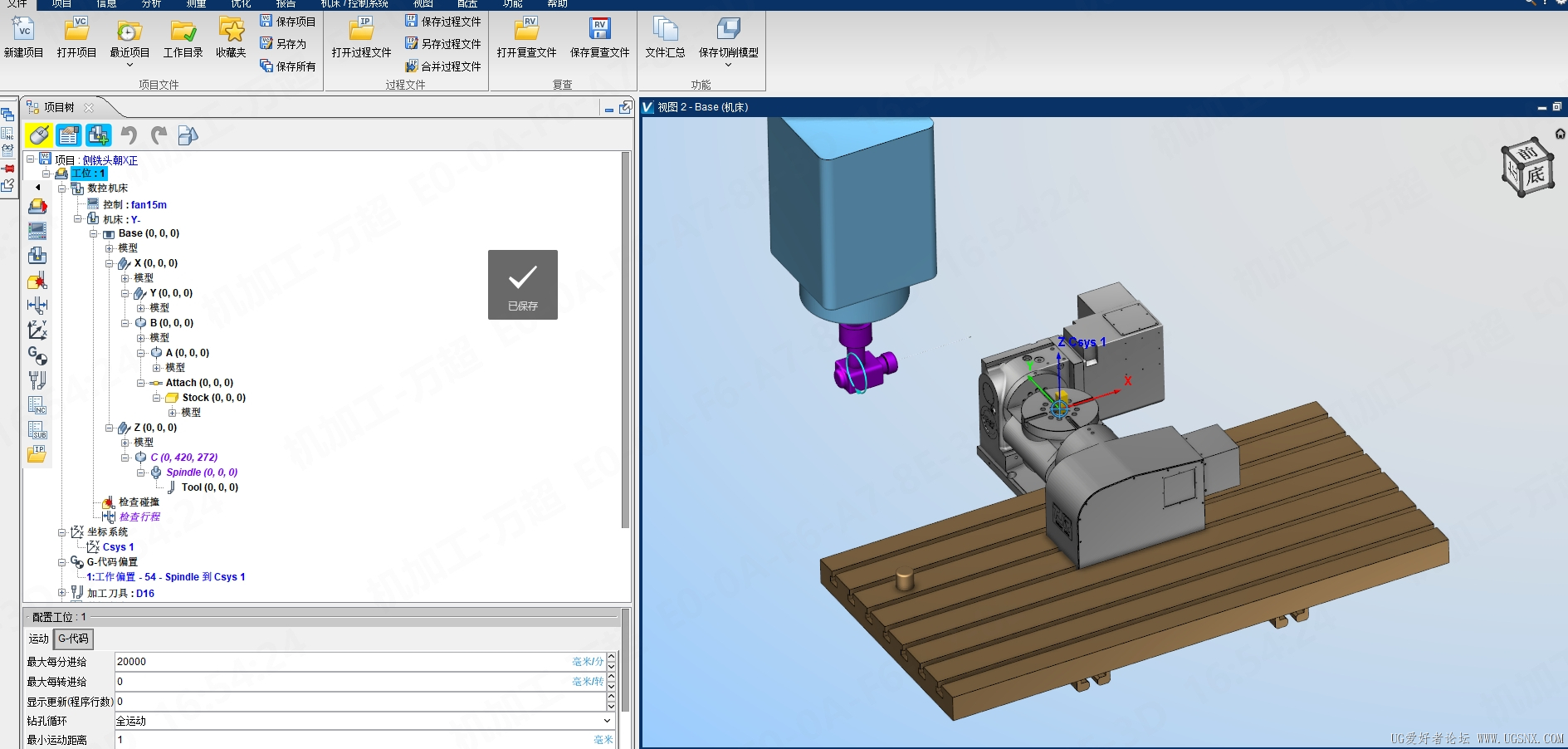Open the drilling cycle (钻孔循环) combo box
The width and height of the screenshot is (1568, 749).
tap(364, 721)
